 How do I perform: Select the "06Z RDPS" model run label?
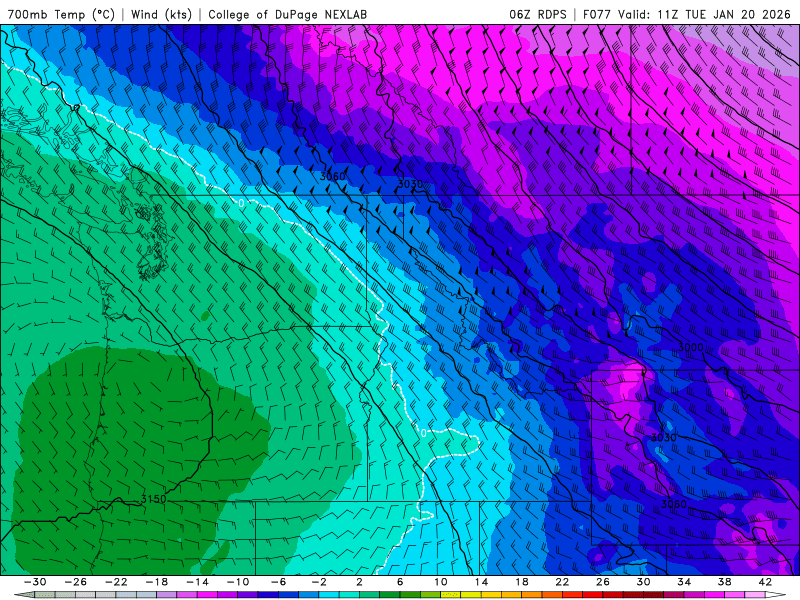coord(538,14)
